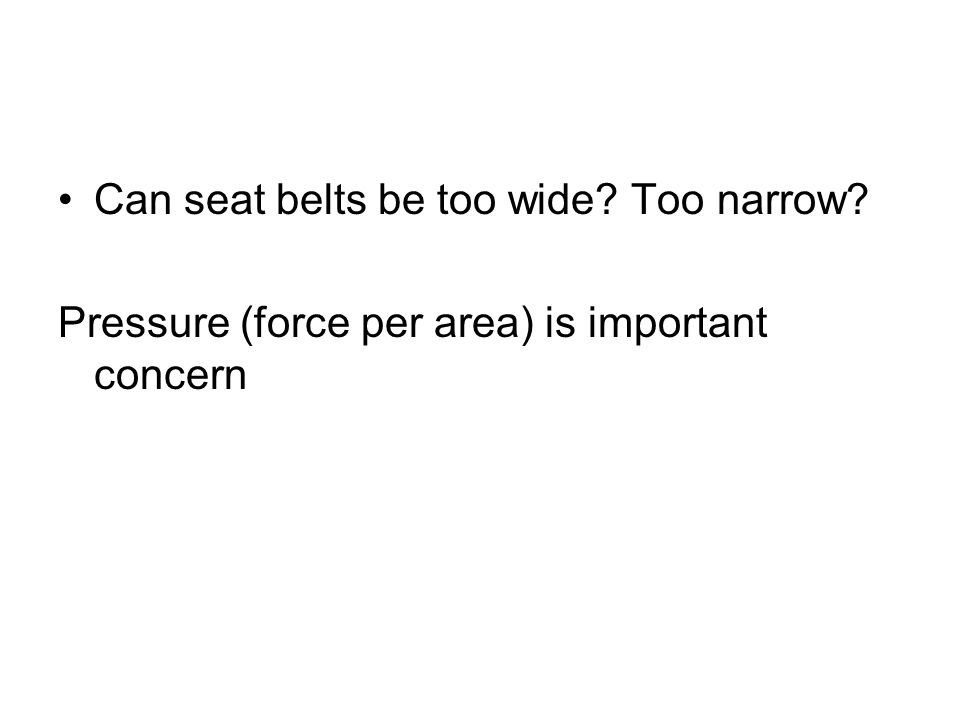This screenshot has width=960, height=720.
Task: Click the word 'area)' closing the parentheses
Action: coord(484,323)
